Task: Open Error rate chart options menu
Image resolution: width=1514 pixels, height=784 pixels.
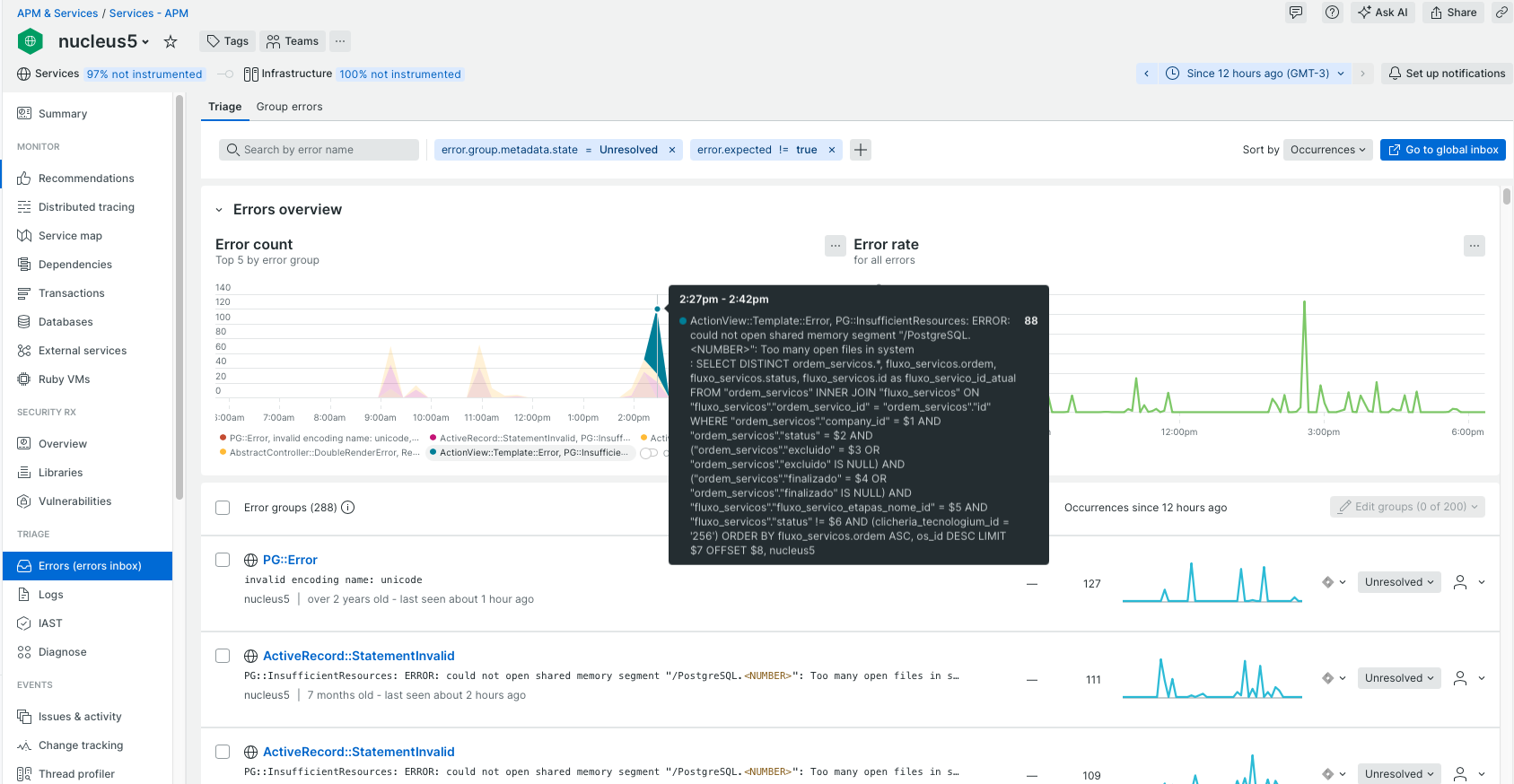Action: [x=1475, y=246]
